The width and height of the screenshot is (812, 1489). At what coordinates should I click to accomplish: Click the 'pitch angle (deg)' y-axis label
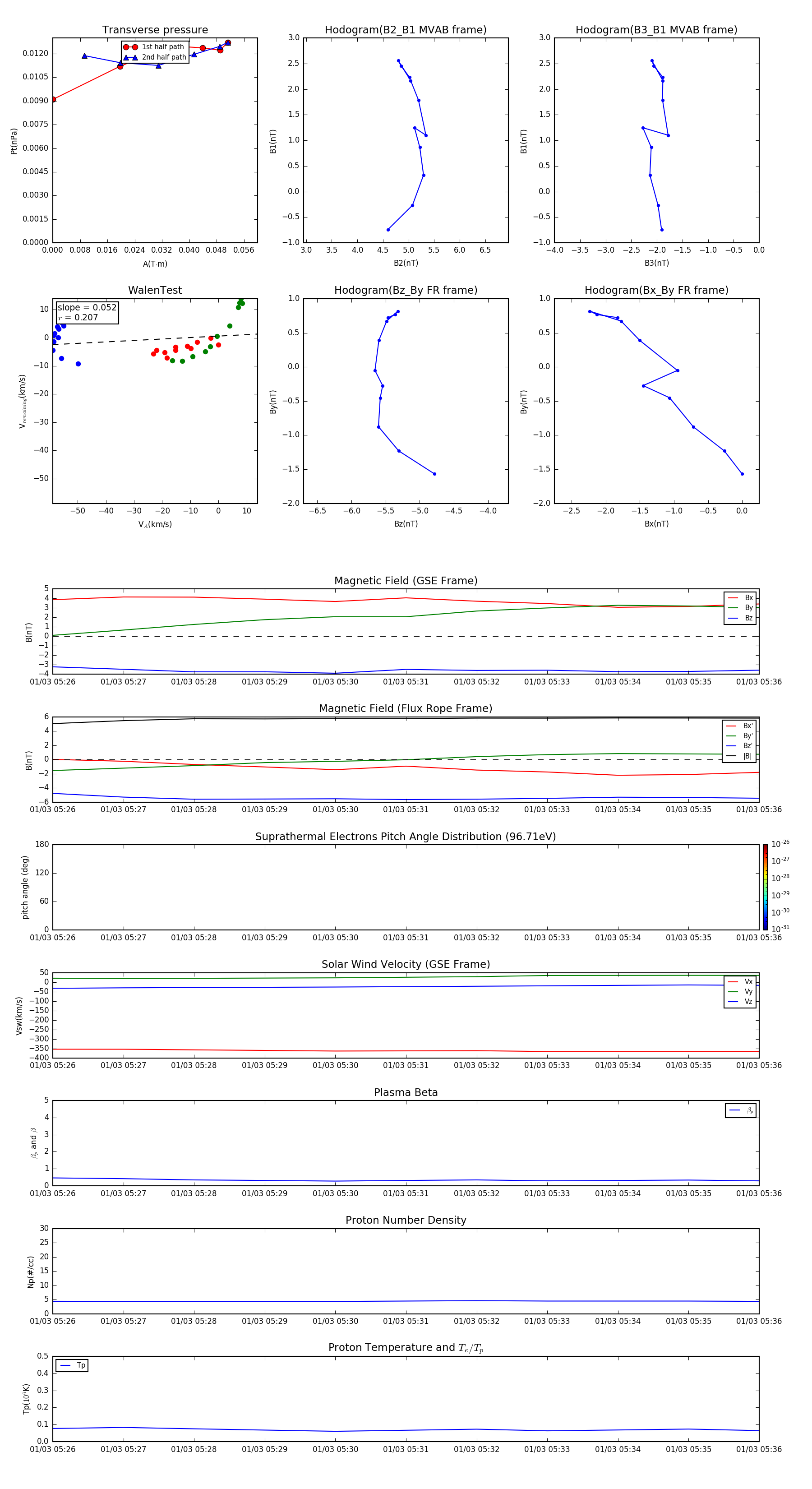[25, 887]
